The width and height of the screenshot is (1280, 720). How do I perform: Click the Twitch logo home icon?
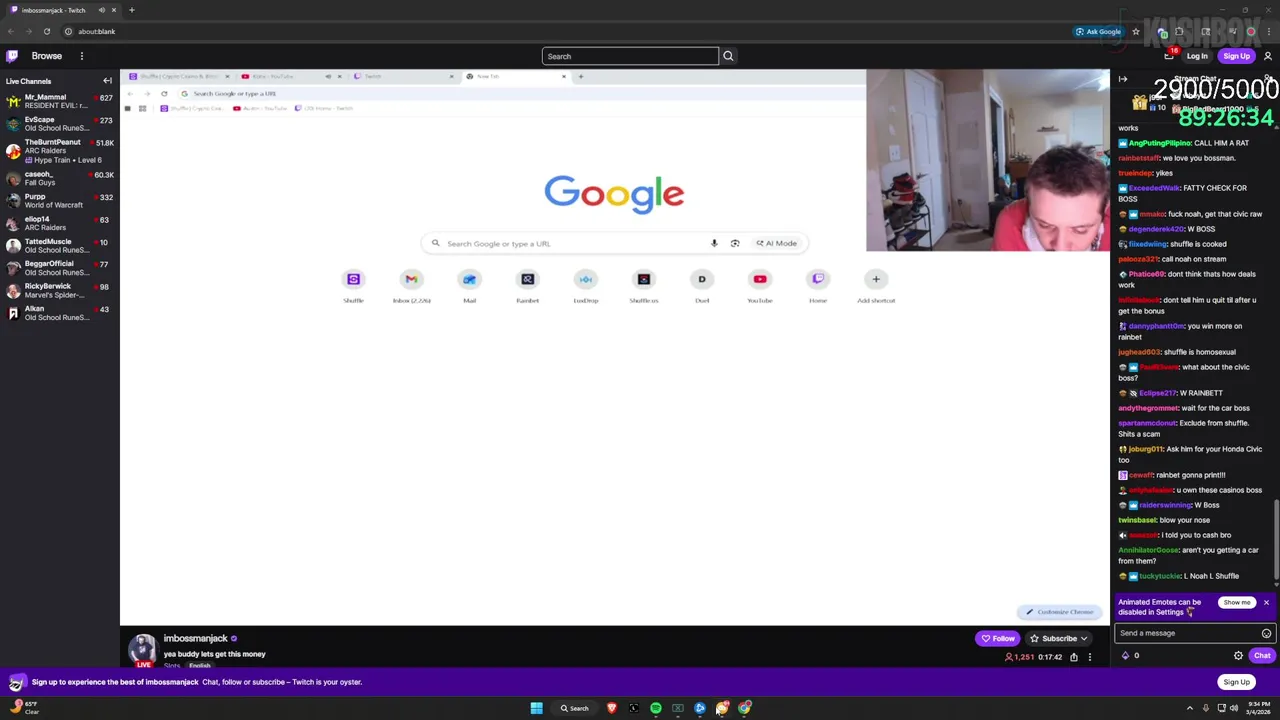pos(12,56)
